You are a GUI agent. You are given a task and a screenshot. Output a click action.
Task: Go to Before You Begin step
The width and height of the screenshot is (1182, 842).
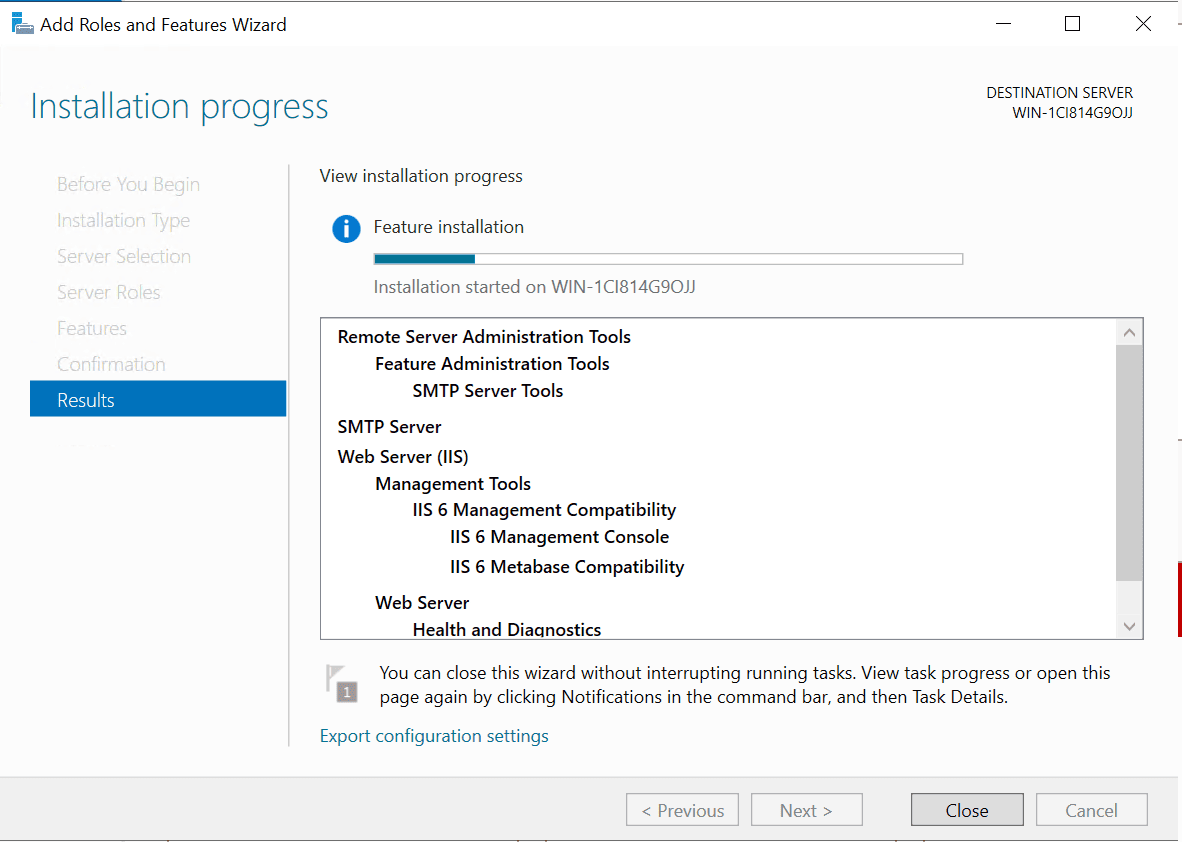(128, 184)
